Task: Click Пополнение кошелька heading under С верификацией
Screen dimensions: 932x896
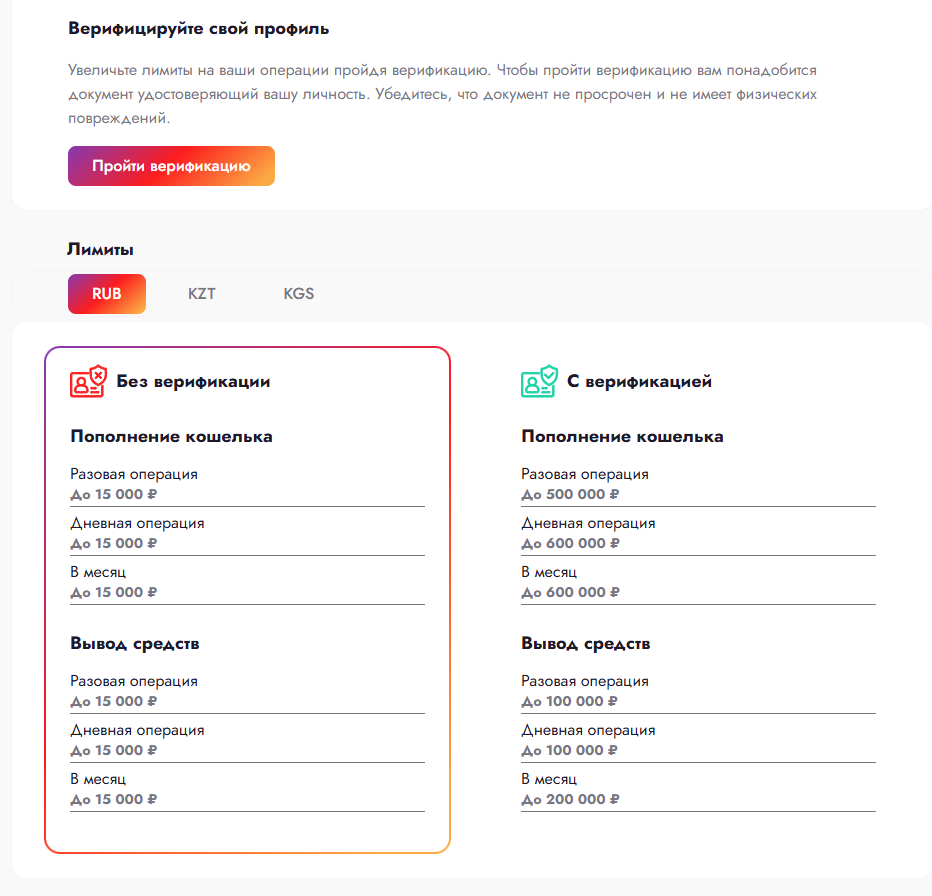Action: (x=622, y=436)
